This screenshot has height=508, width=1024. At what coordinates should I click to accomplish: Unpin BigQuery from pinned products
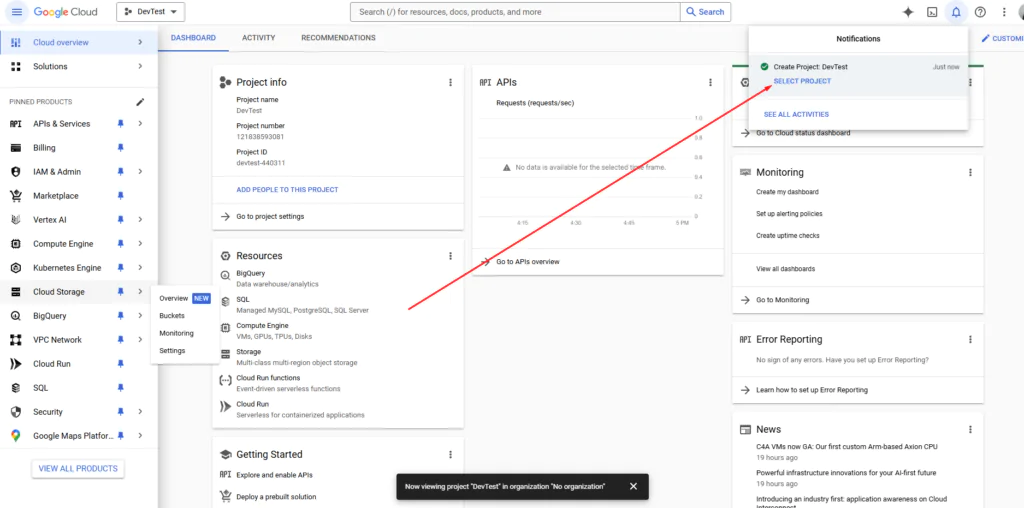click(120, 315)
